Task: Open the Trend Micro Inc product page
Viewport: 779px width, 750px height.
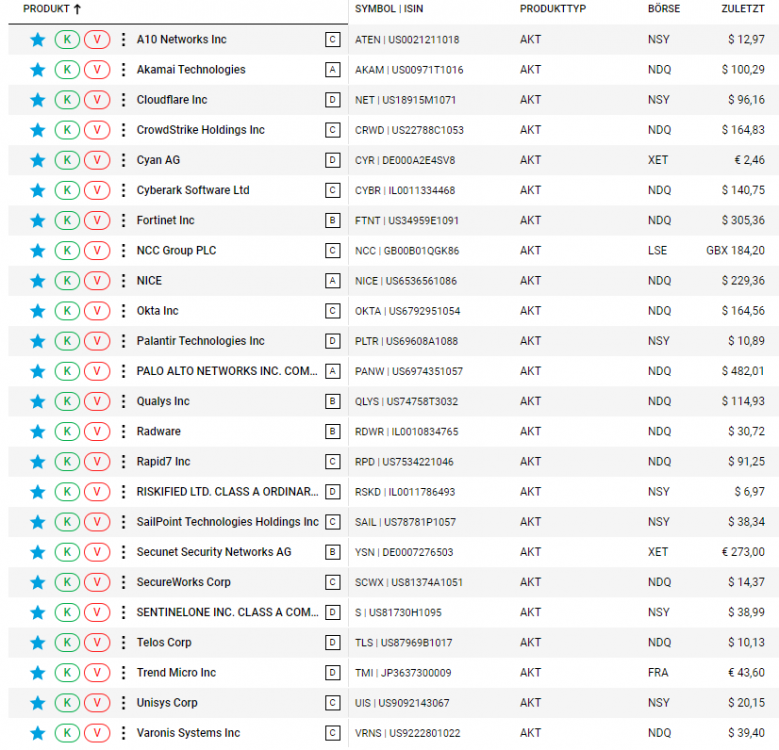Action: (x=176, y=673)
